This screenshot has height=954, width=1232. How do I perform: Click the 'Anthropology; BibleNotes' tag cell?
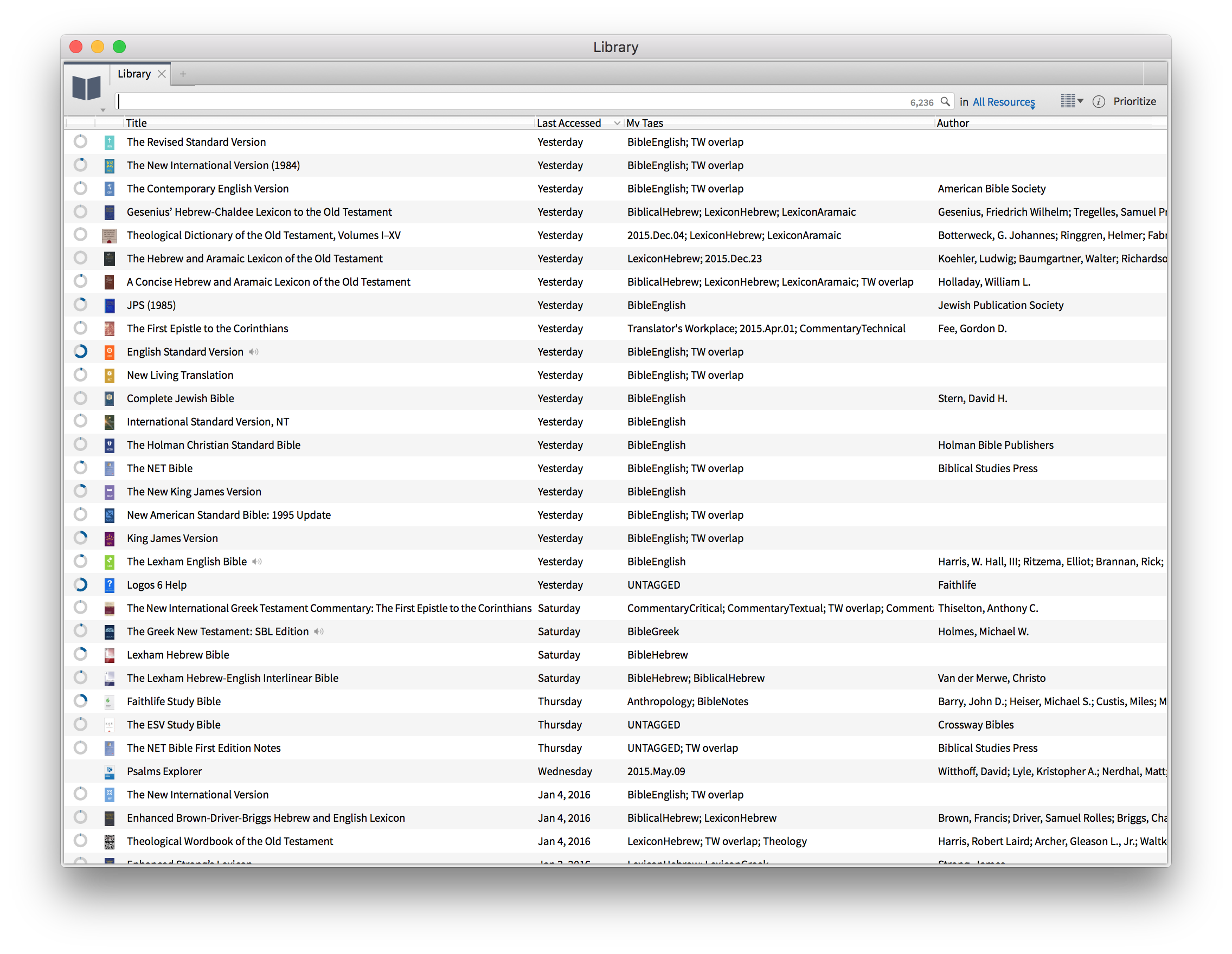click(688, 701)
